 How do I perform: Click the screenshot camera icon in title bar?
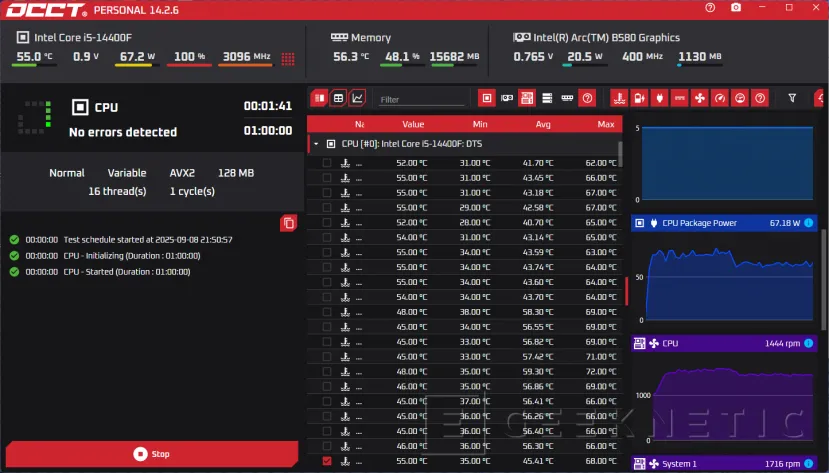(736, 8)
